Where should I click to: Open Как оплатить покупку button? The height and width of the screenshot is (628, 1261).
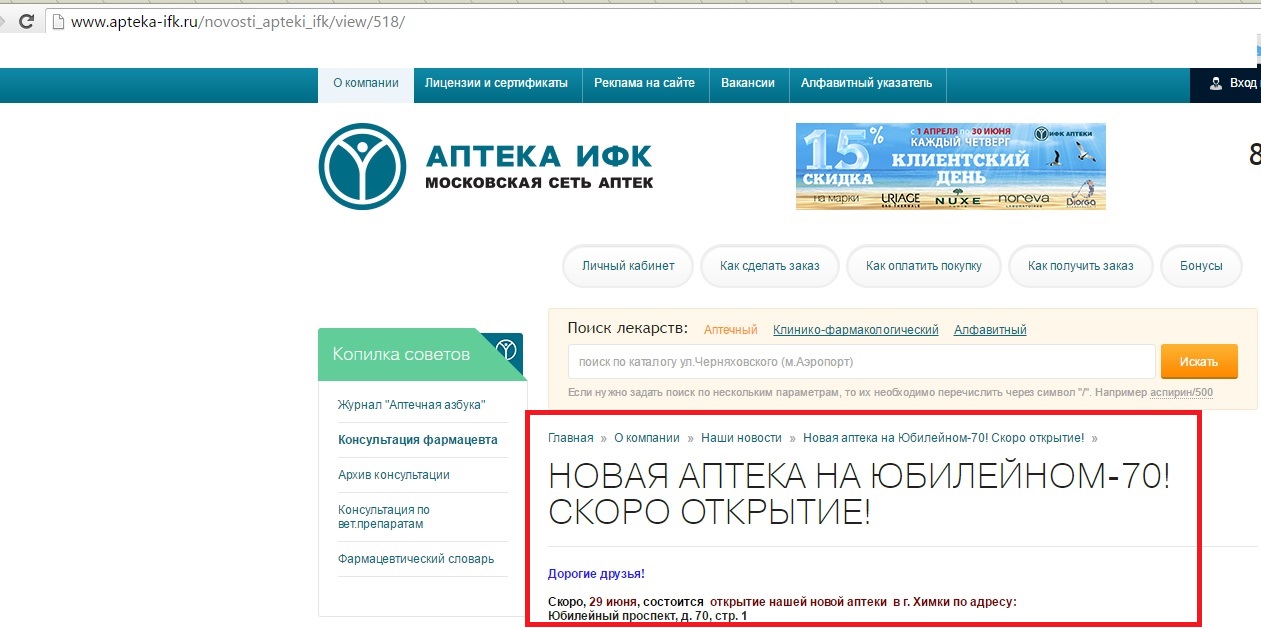924,266
